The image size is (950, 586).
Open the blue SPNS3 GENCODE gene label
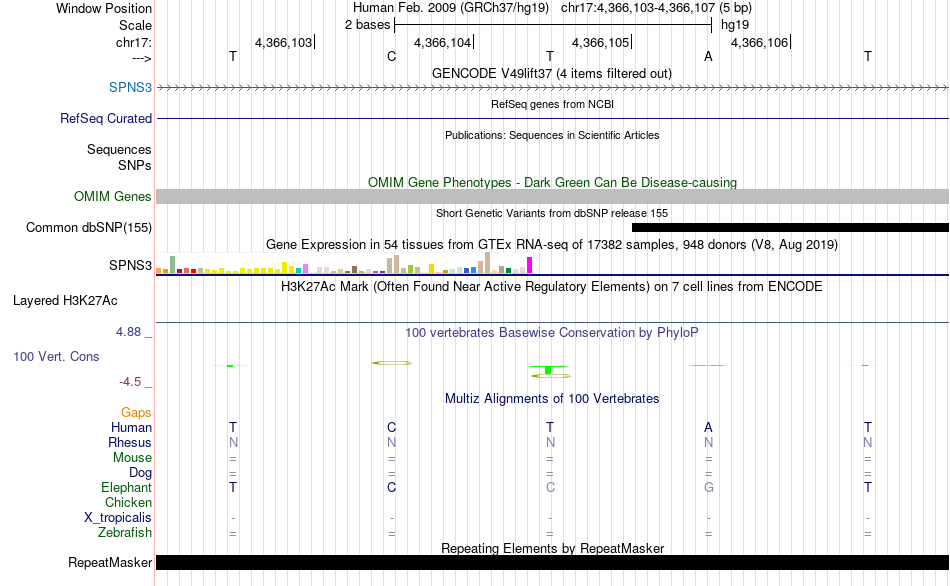pos(130,87)
